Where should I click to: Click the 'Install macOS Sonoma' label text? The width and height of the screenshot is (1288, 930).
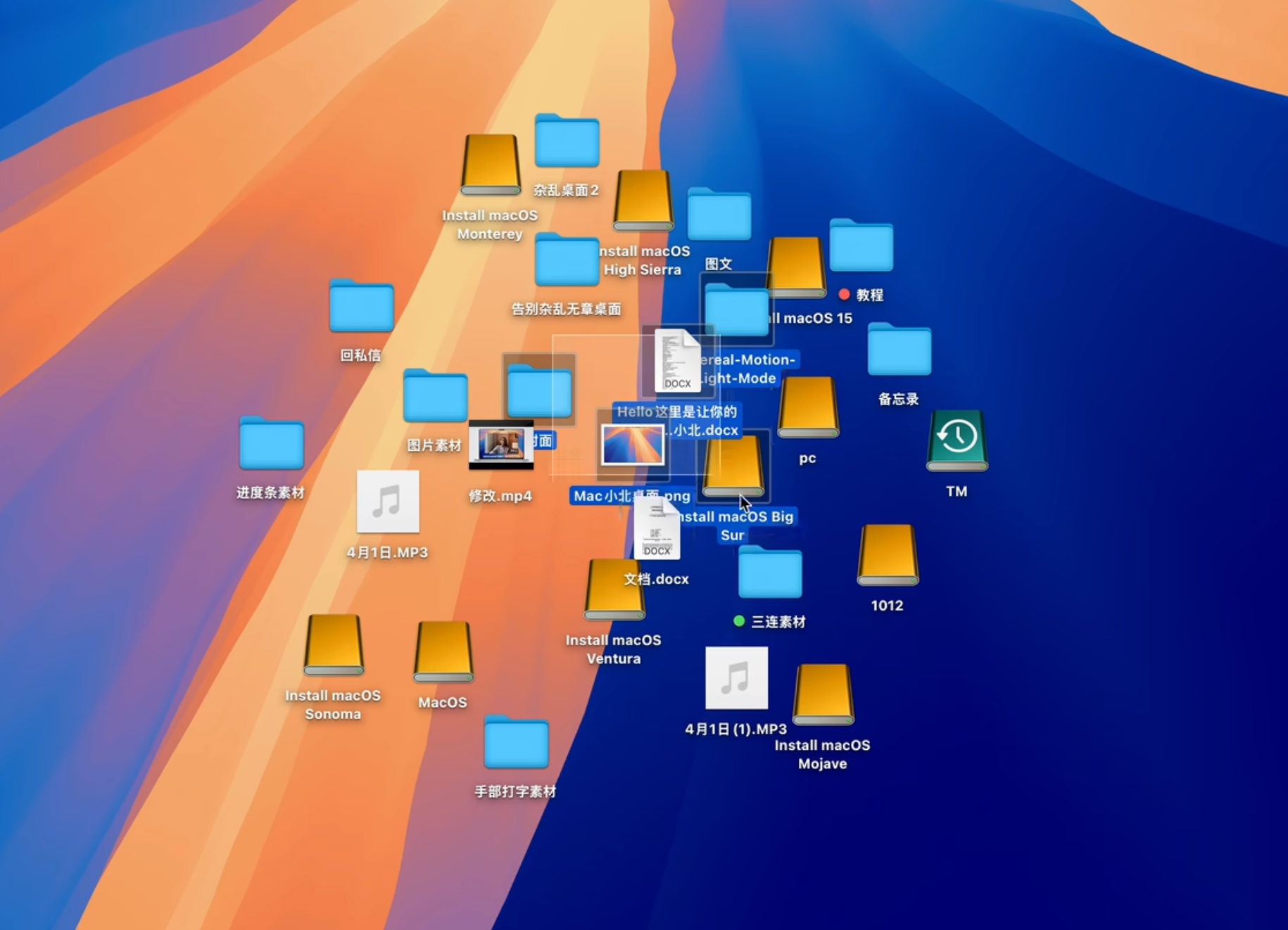tap(333, 704)
